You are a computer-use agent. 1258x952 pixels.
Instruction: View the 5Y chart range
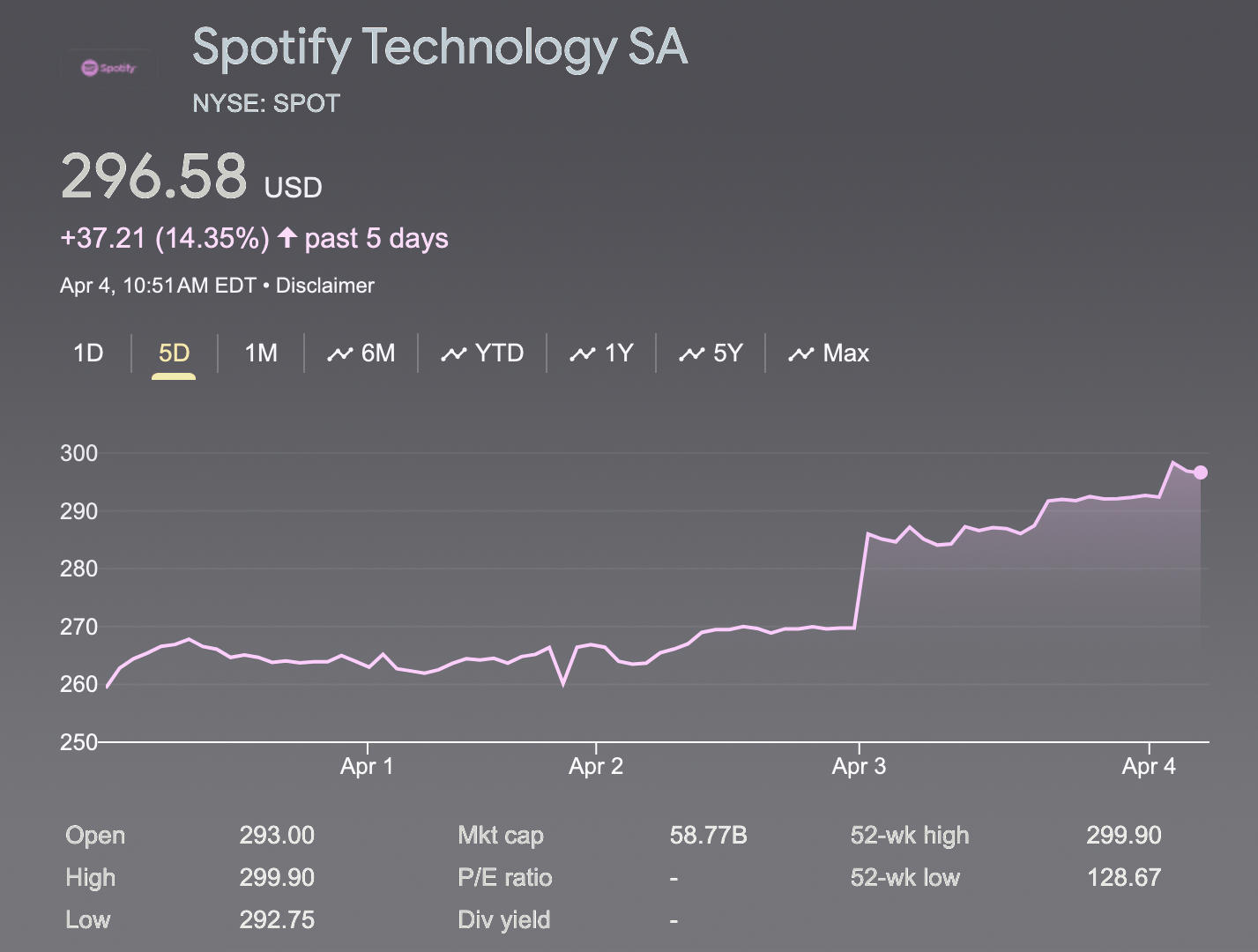(x=711, y=353)
